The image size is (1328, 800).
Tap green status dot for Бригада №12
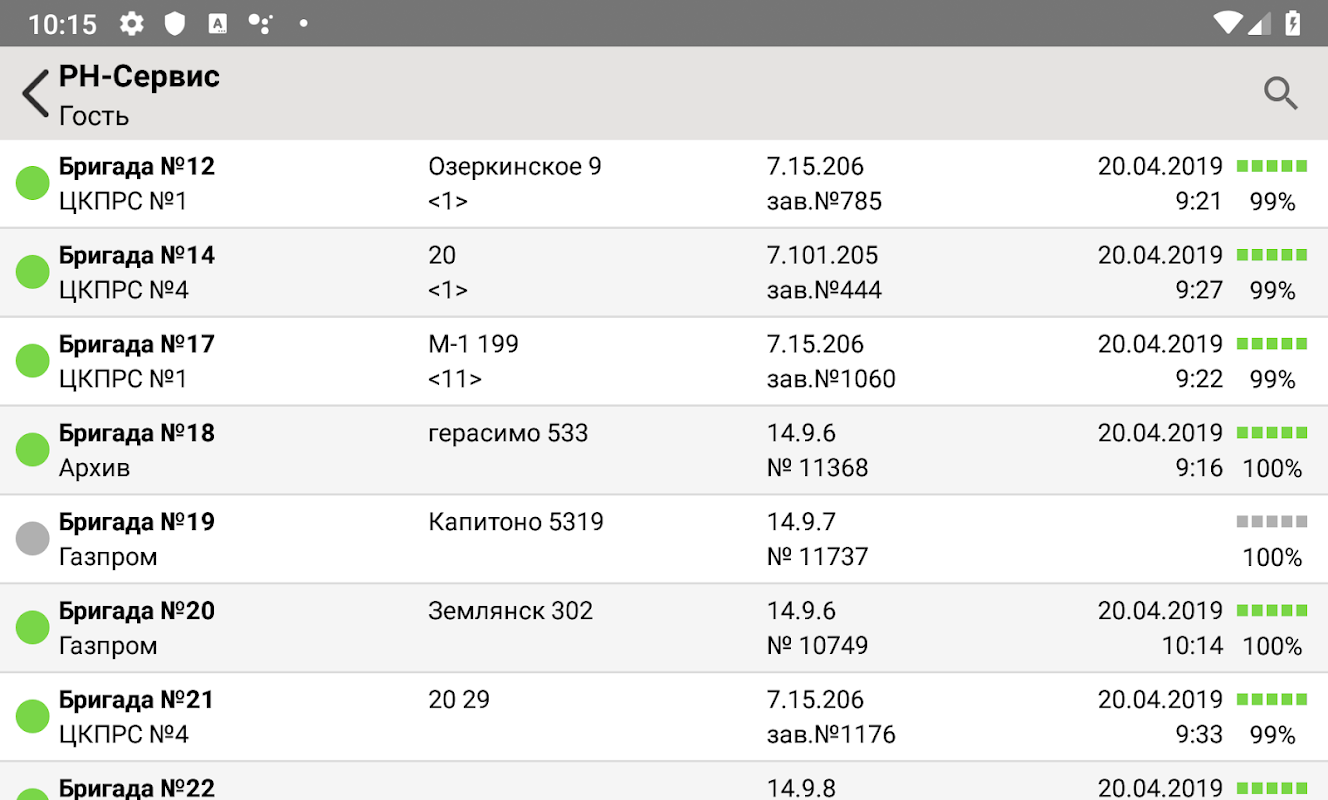33,183
